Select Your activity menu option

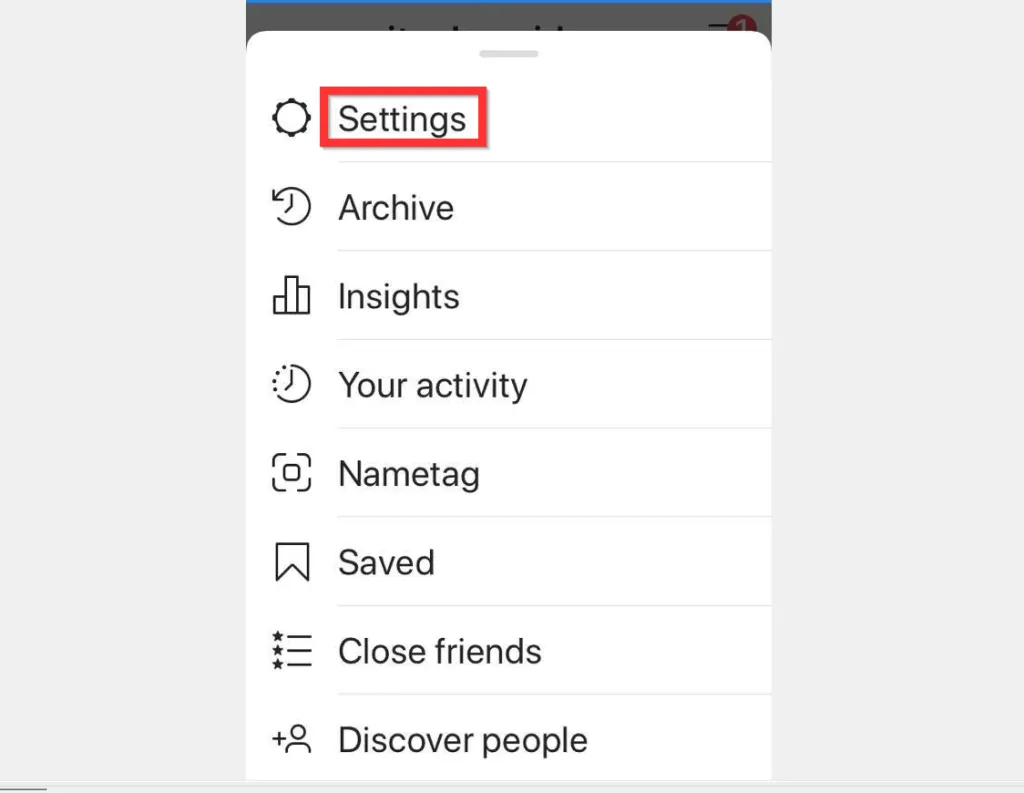pos(433,385)
